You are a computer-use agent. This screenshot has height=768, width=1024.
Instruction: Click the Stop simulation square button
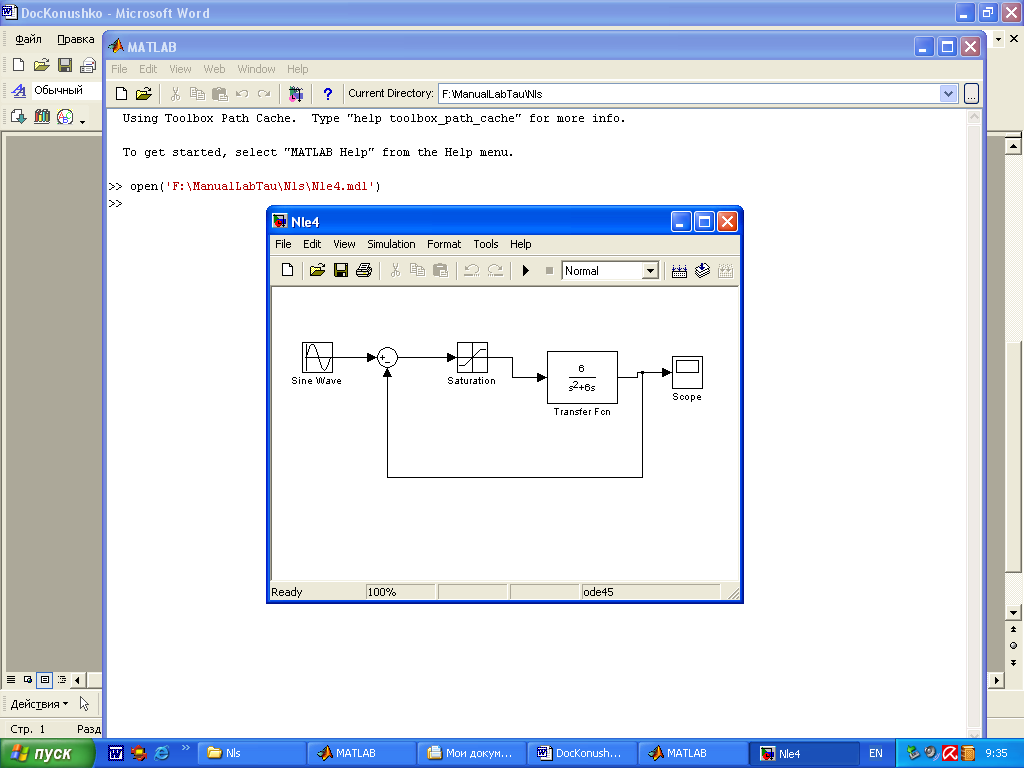(x=549, y=270)
